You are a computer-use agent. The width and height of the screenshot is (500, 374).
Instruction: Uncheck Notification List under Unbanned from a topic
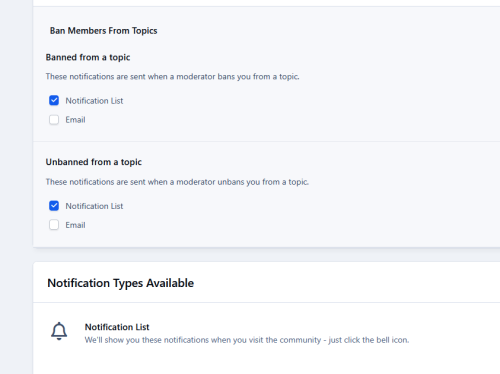(54, 206)
